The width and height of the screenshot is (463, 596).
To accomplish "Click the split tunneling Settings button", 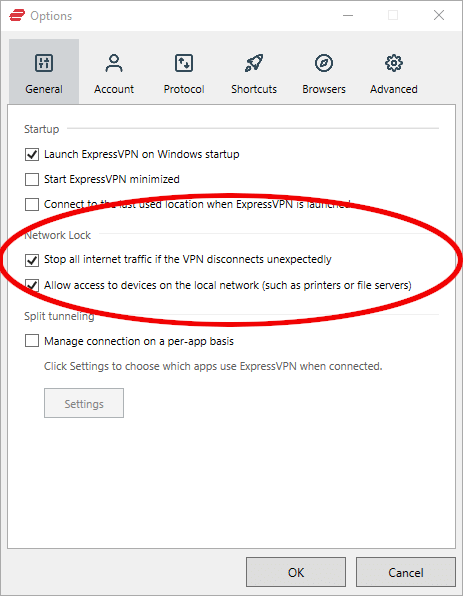I will point(84,403).
